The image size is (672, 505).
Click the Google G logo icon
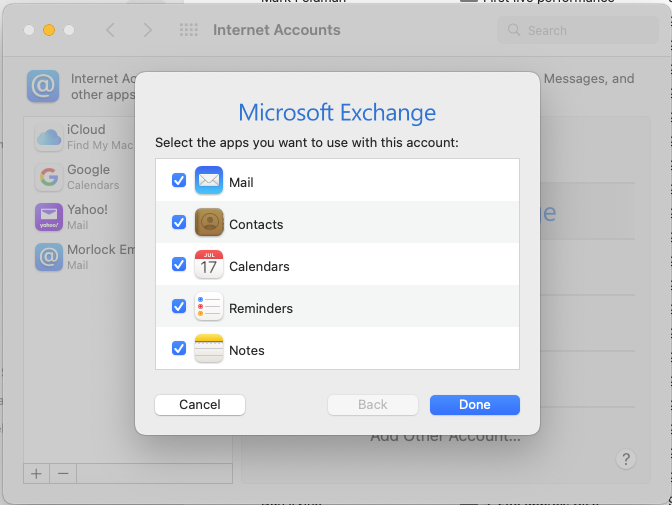point(49,177)
